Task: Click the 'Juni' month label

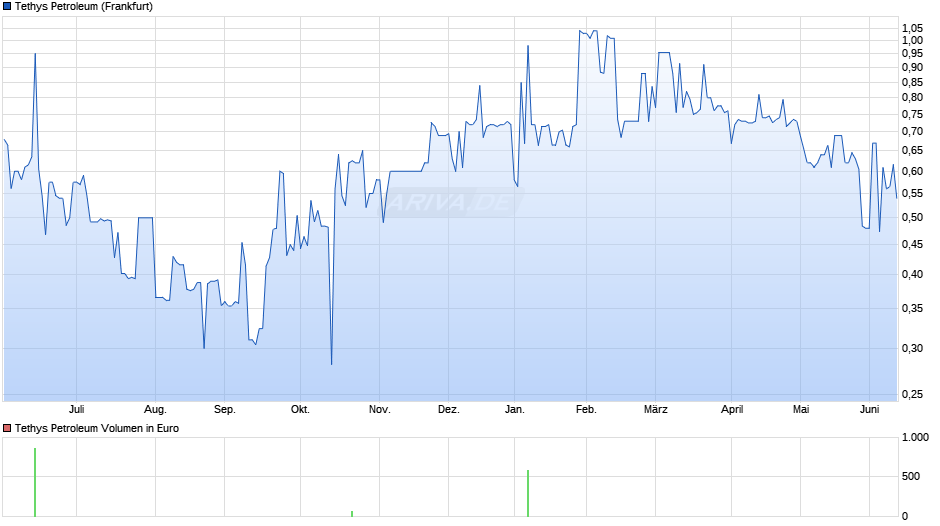Action: click(x=870, y=409)
